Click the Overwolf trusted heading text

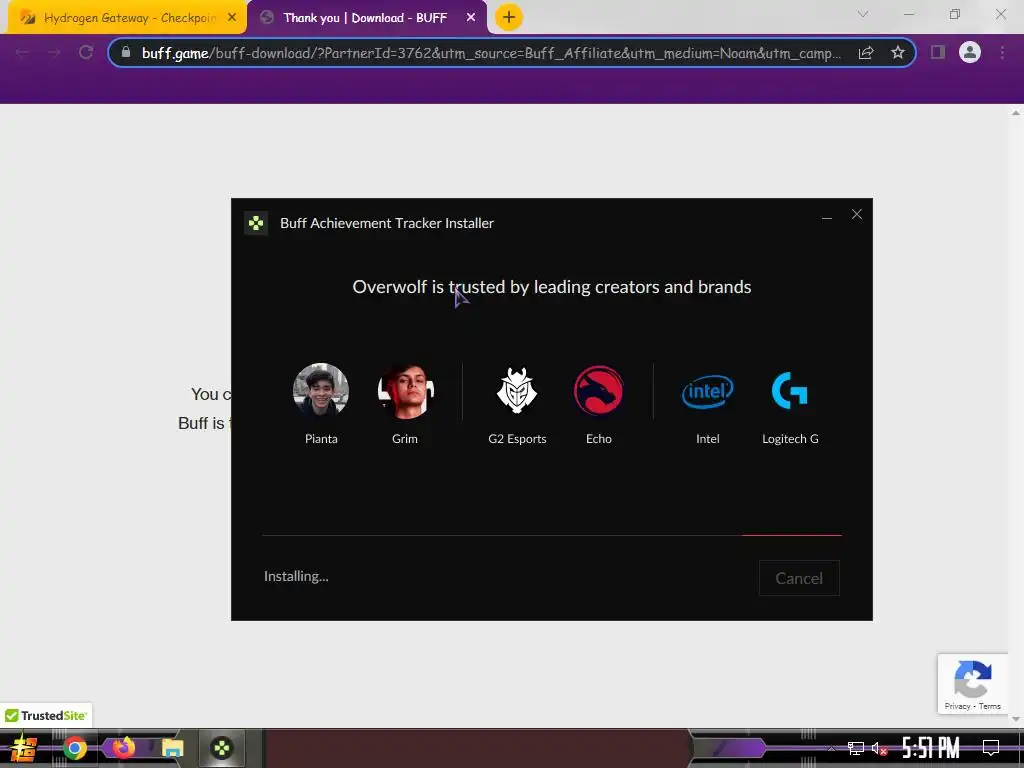pos(552,287)
